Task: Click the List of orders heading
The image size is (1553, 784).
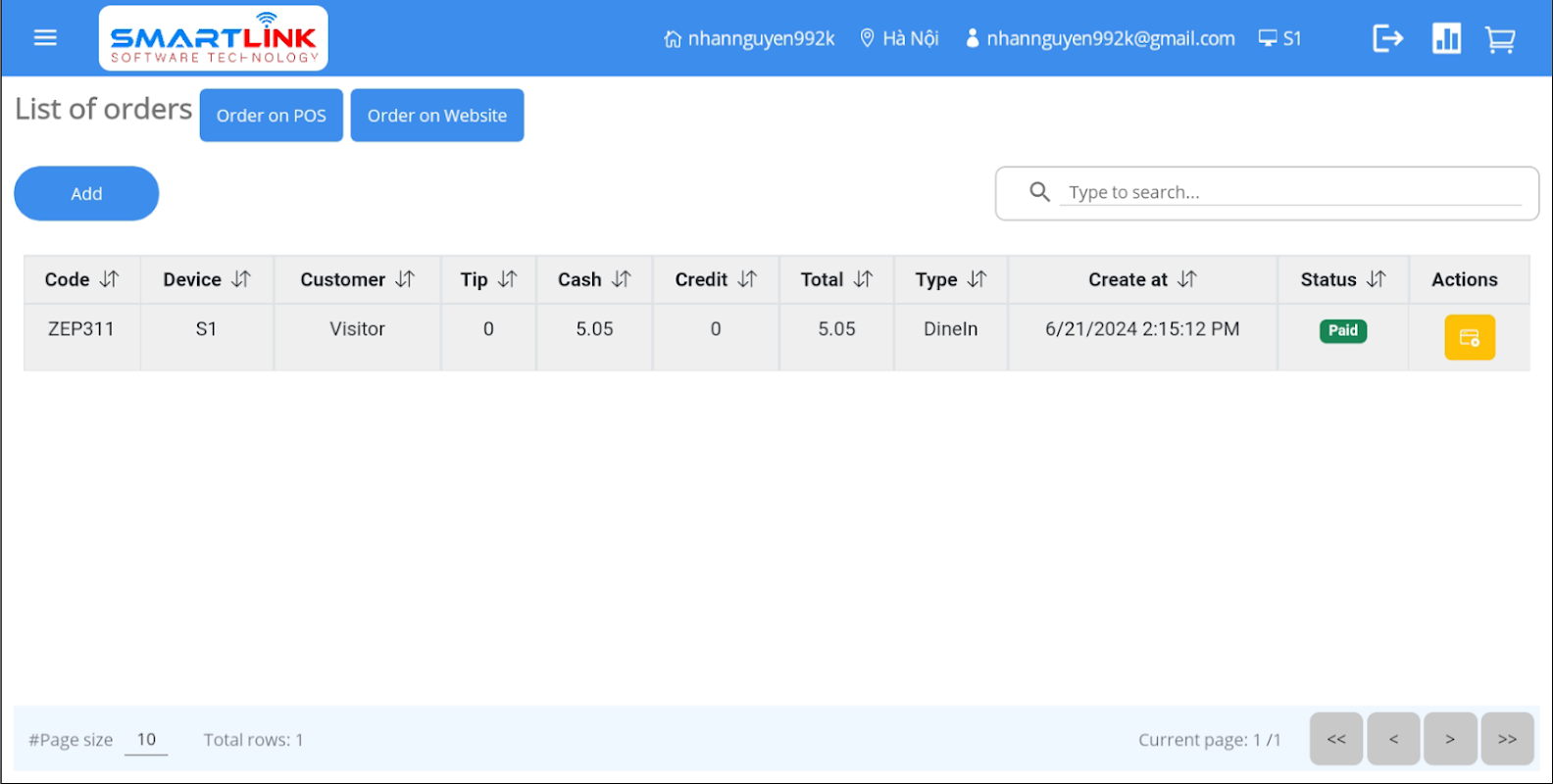Action: click(104, 109)
